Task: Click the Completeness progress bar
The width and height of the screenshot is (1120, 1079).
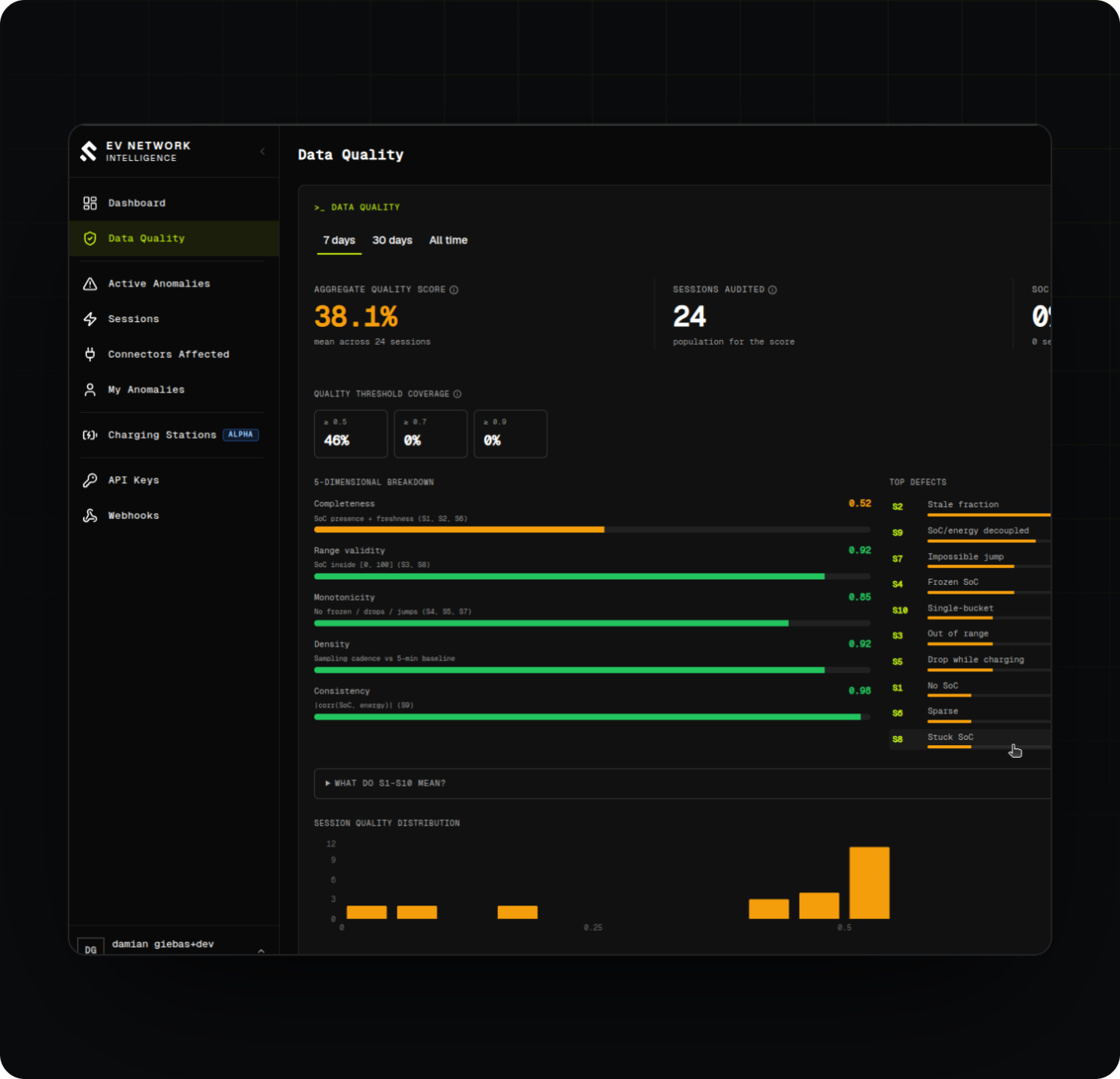Action: point(592,530)
